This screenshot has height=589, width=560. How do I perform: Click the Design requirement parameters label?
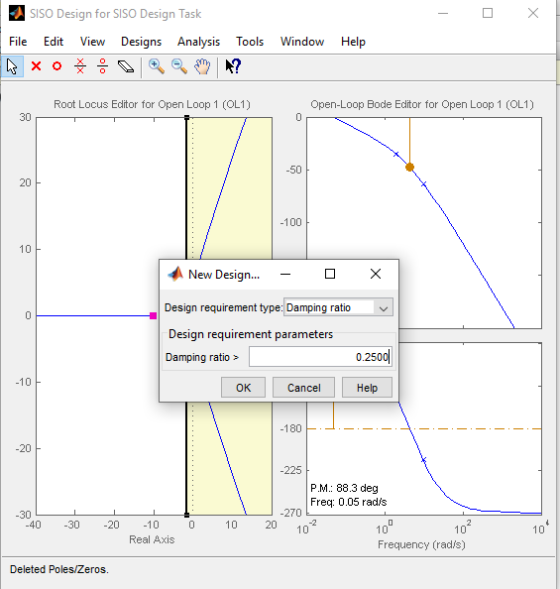click(251, 334)
